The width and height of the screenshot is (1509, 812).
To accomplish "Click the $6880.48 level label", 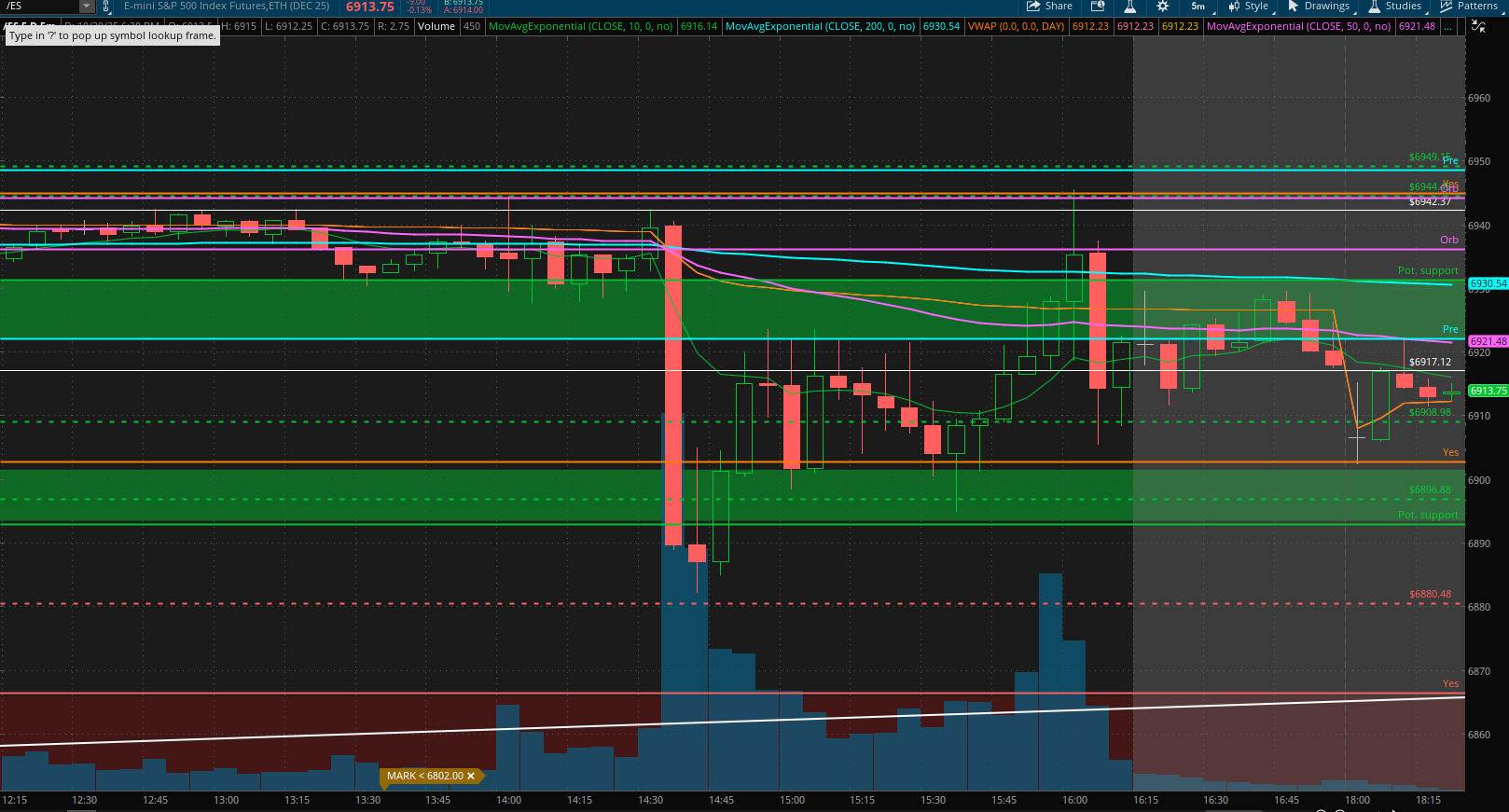I will pyautogui.click(x=1430, y=594).
